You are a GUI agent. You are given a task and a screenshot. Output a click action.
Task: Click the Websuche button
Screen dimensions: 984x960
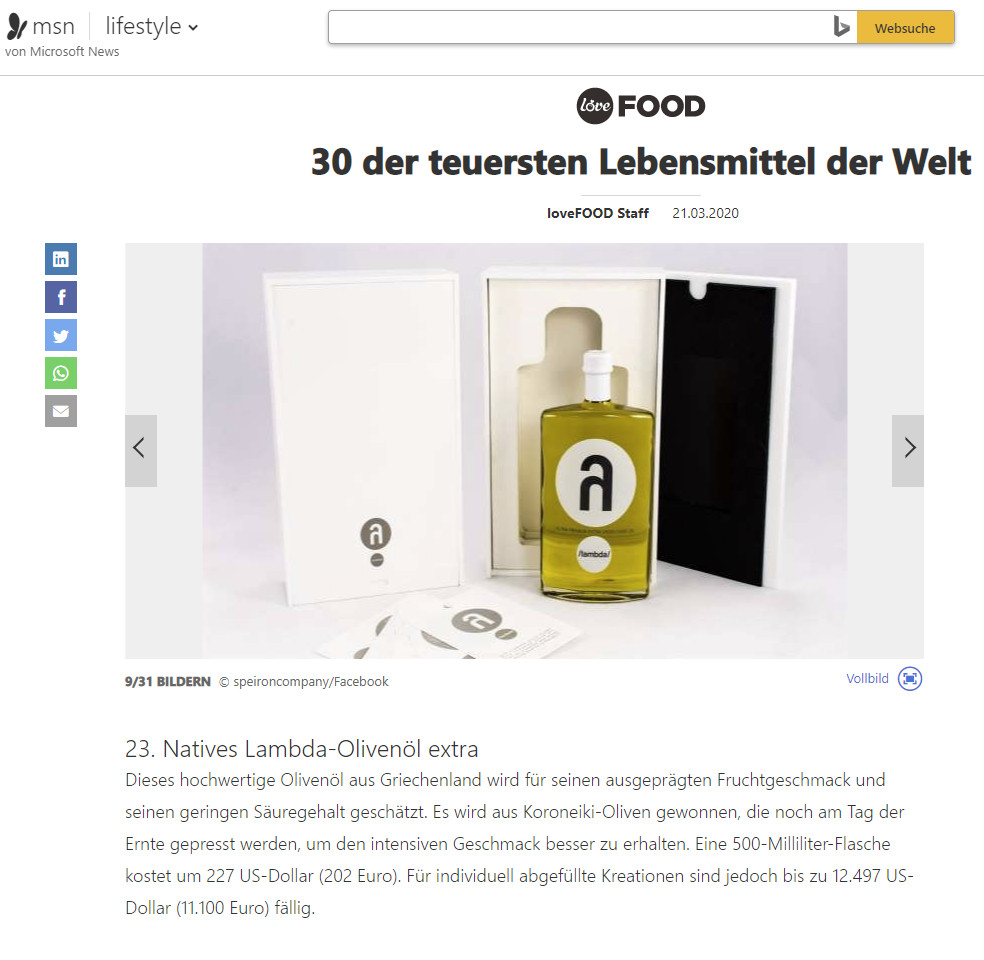coord(906,28)
